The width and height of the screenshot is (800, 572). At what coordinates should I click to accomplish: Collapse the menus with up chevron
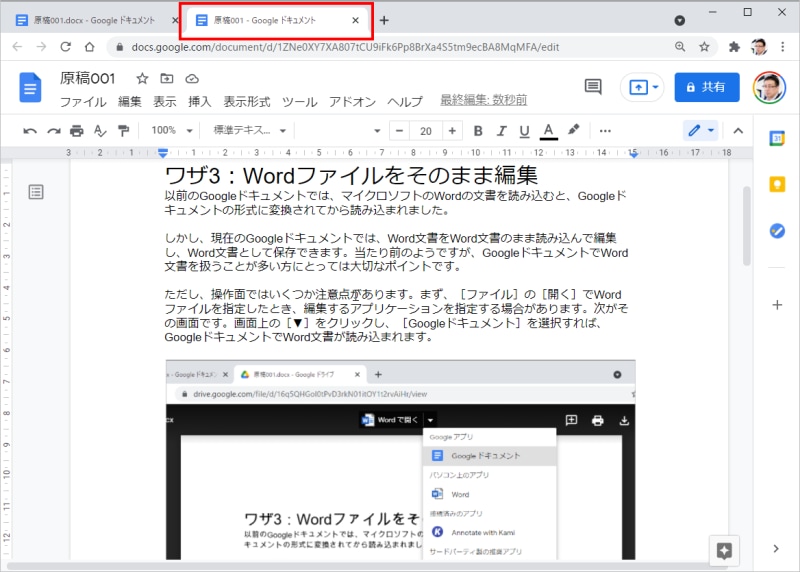738,131
